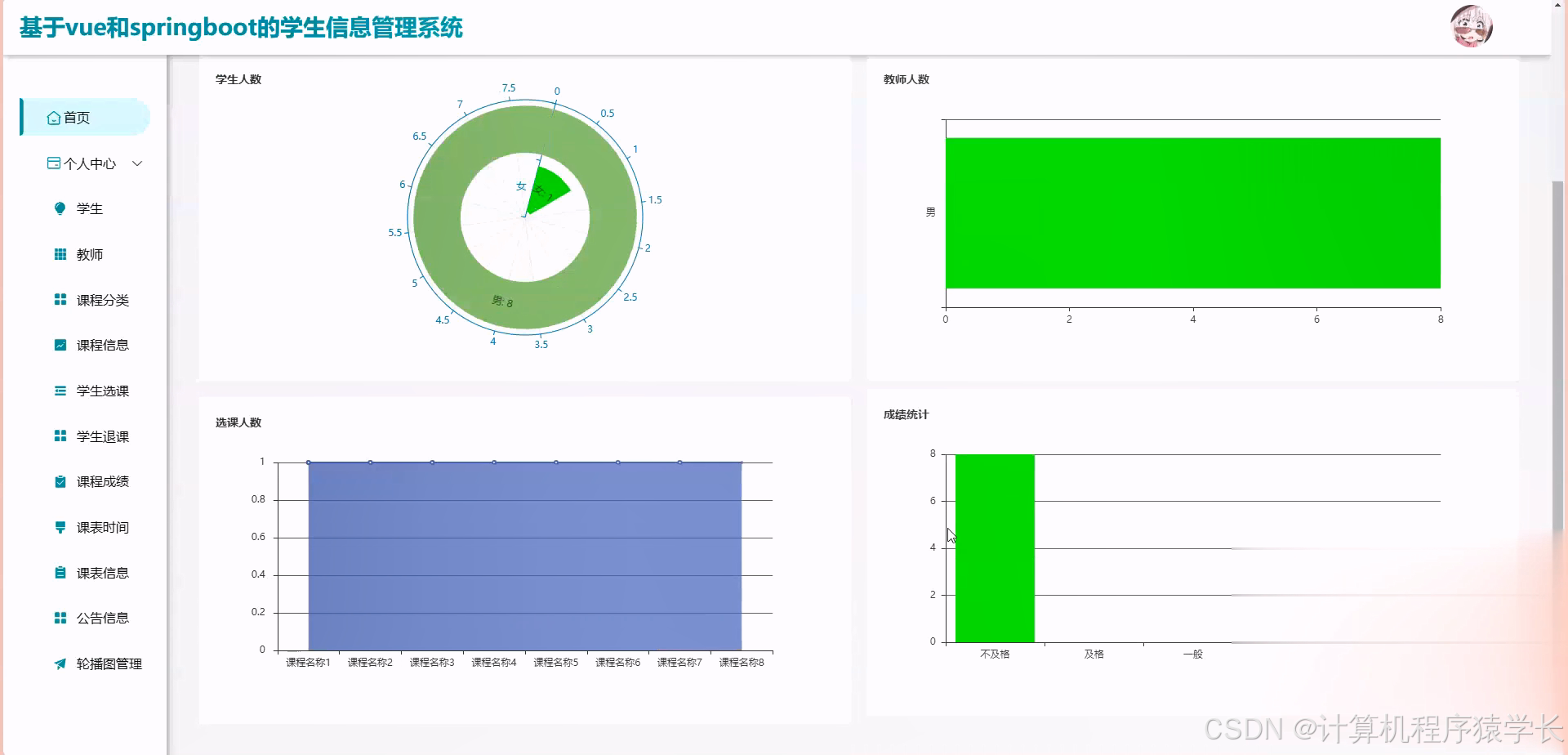The width and height of the screenshot is (1568, 755).
Task: Open the 首页 menu item
Action: coord(85,118)
